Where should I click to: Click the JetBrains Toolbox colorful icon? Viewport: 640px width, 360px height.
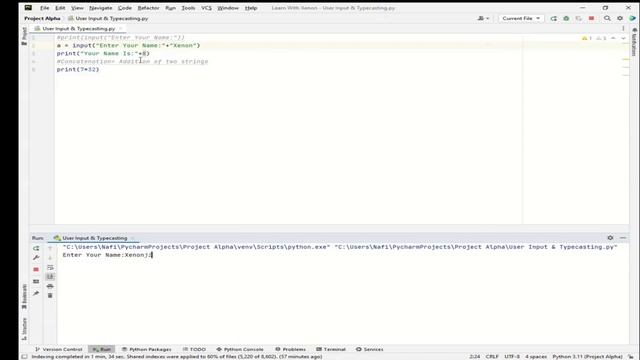(633, 18)
